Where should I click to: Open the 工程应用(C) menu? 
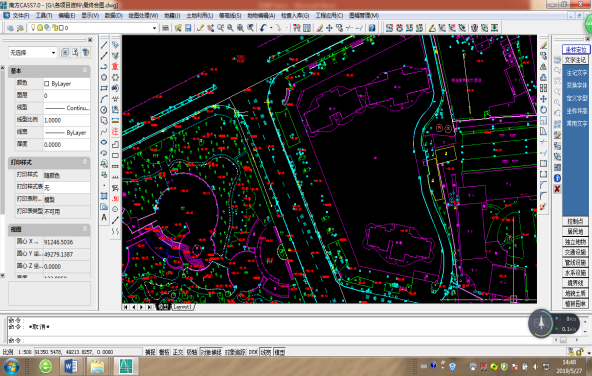coord(329,15)
